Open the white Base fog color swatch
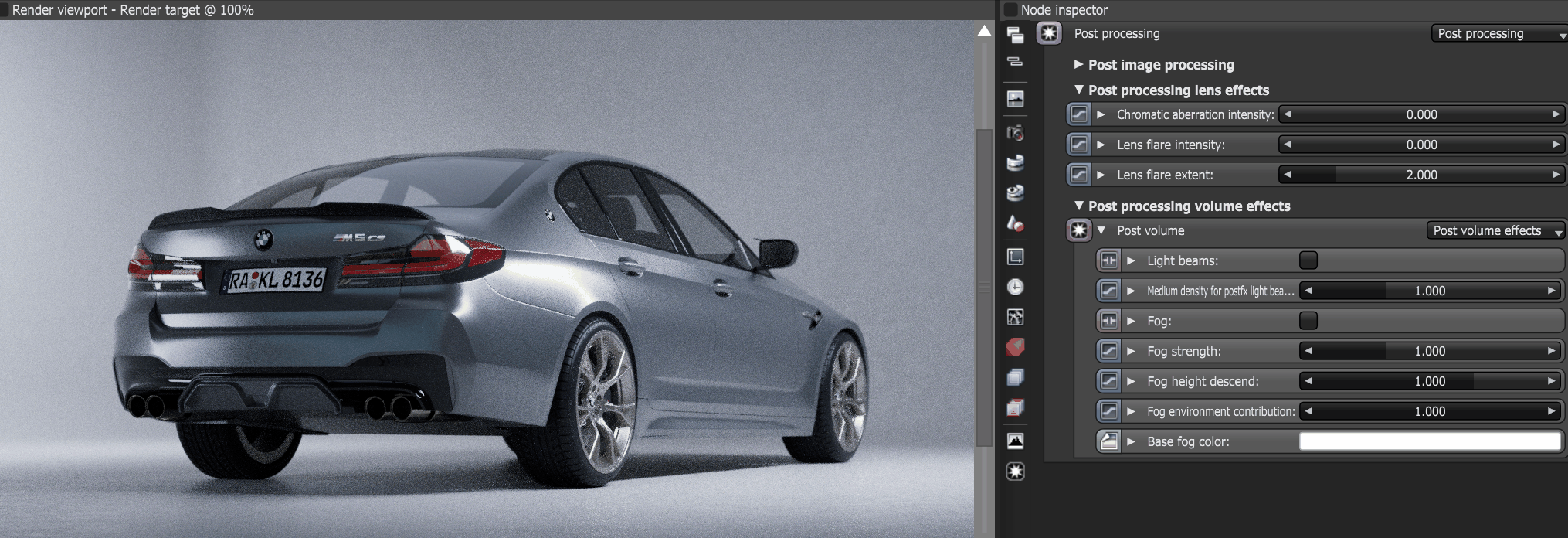 tap(1430, 441)
